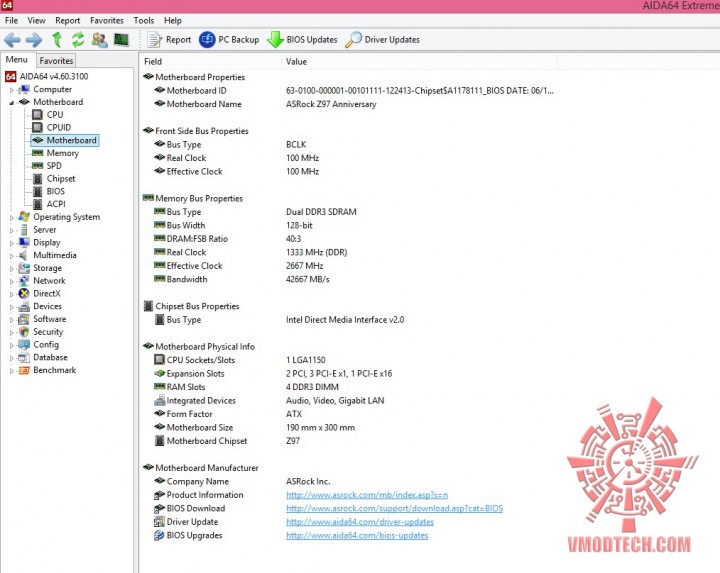Image resolution: width=720 pixels, height=573 pixels.
Task: Expand the Server tree node
Action: (11, 230)
